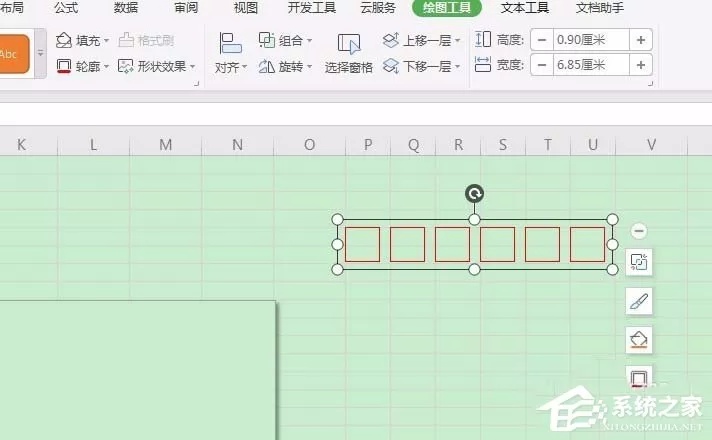Viewport: 712px width, 440px height.
Task: Click the floating brush style icon
Action: pyautogui.click(x=639, y=301)
